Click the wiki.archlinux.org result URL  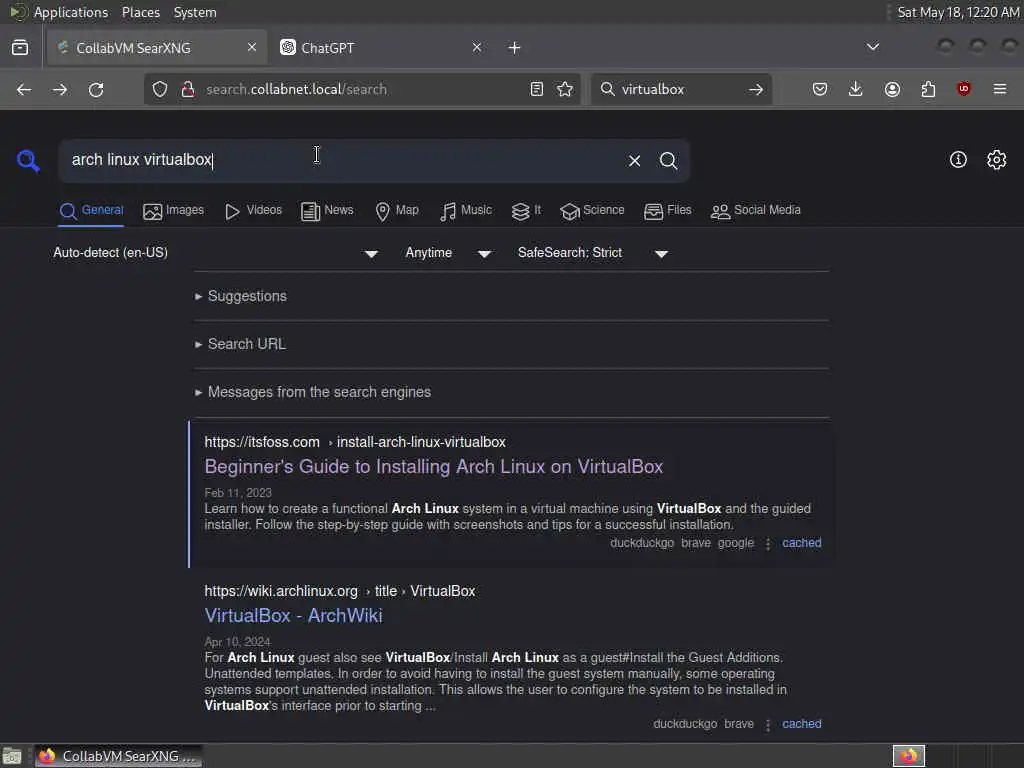coord(340,591)
